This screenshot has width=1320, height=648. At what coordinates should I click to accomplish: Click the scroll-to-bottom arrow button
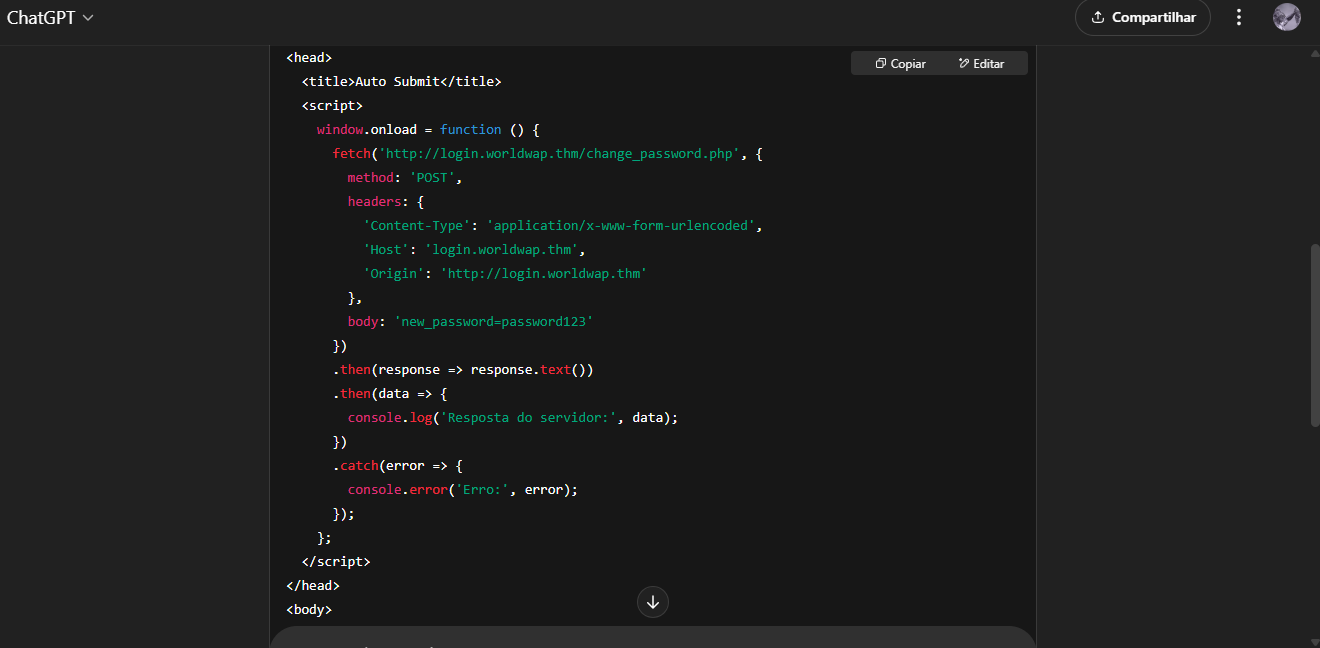(653, 602)
